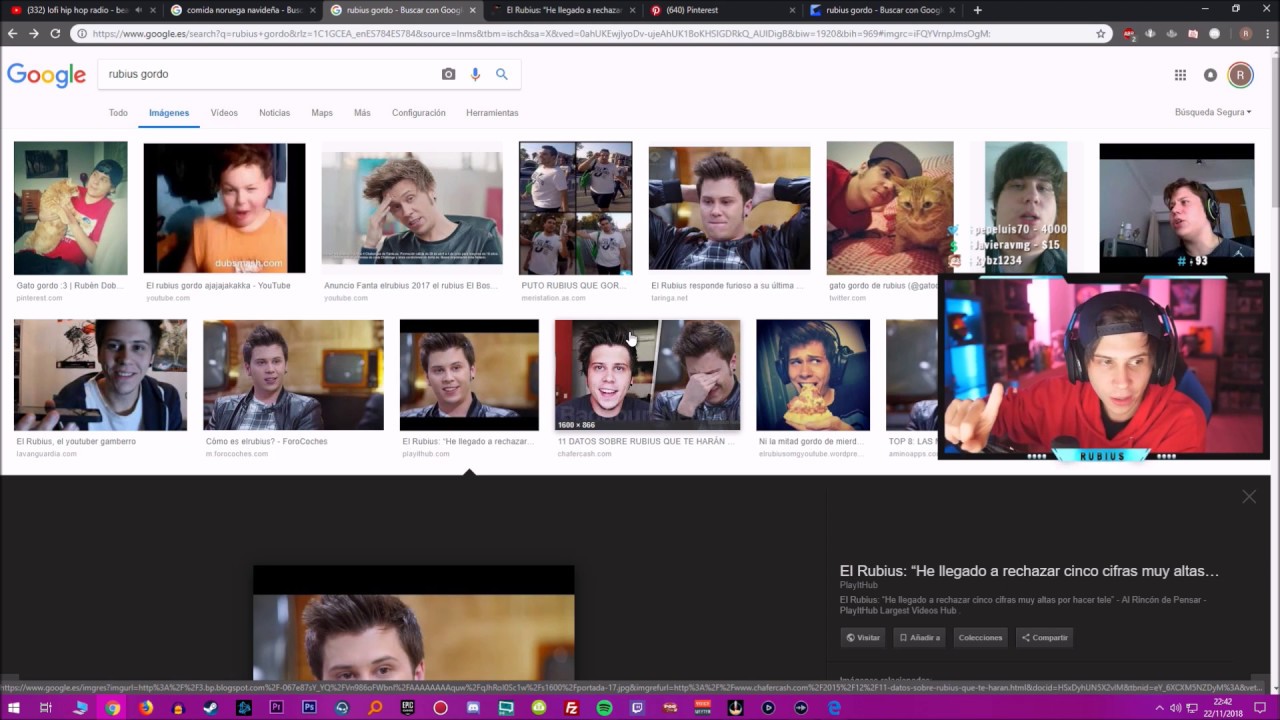Click the PlayItHub source link

coord(859,585)
